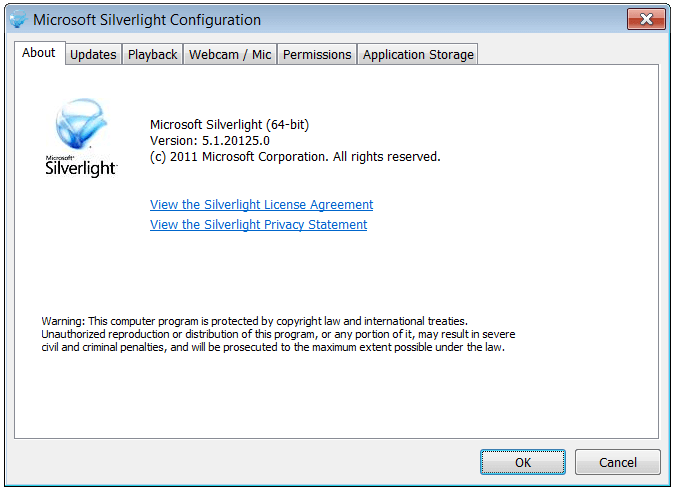Screen dimensions: 678x496
Task: Open the Application Storage tab
Action: pyautogui.click(x=418, y=55)
